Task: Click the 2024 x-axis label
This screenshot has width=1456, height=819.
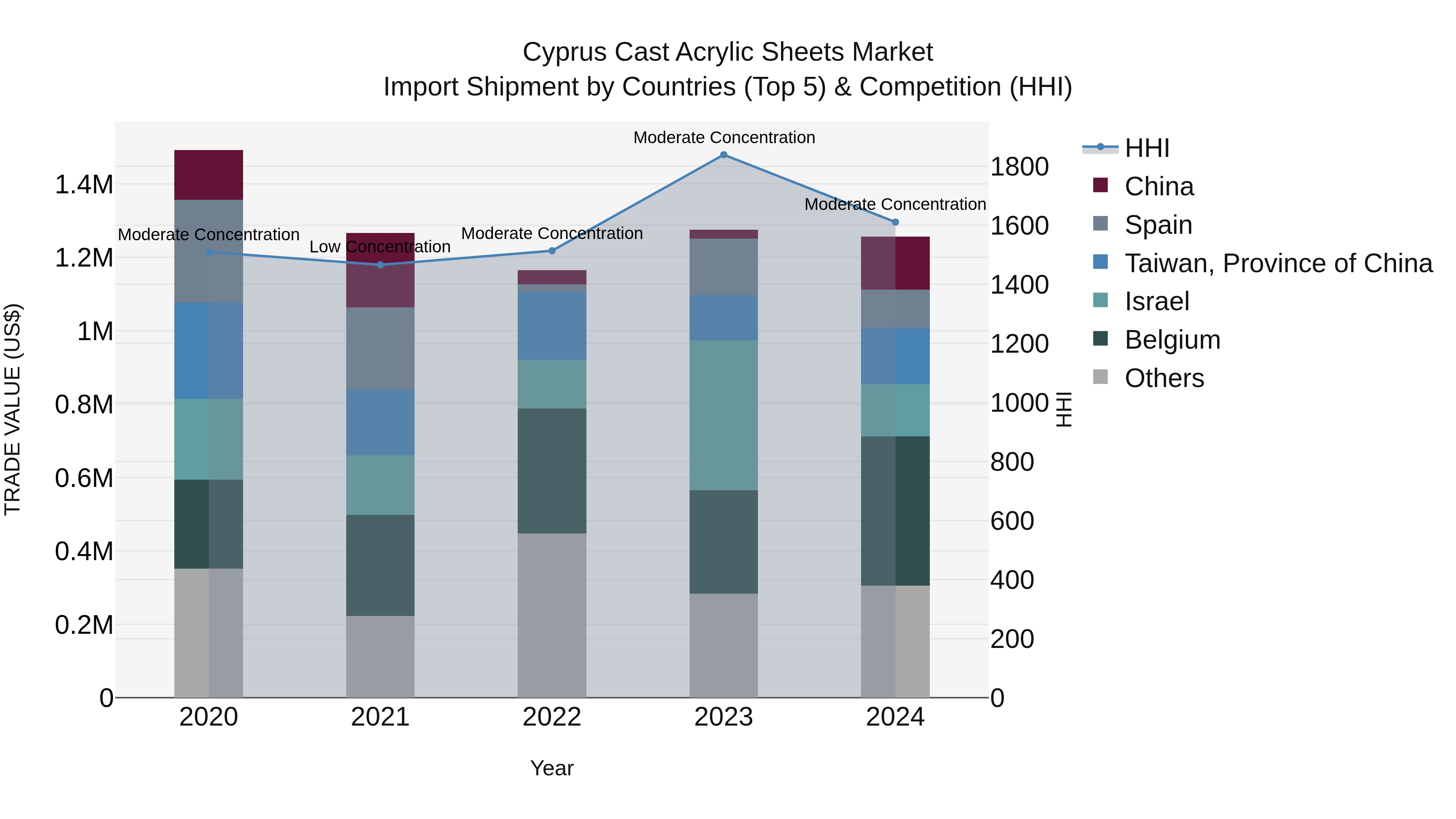Action: (x=895, y=717)
